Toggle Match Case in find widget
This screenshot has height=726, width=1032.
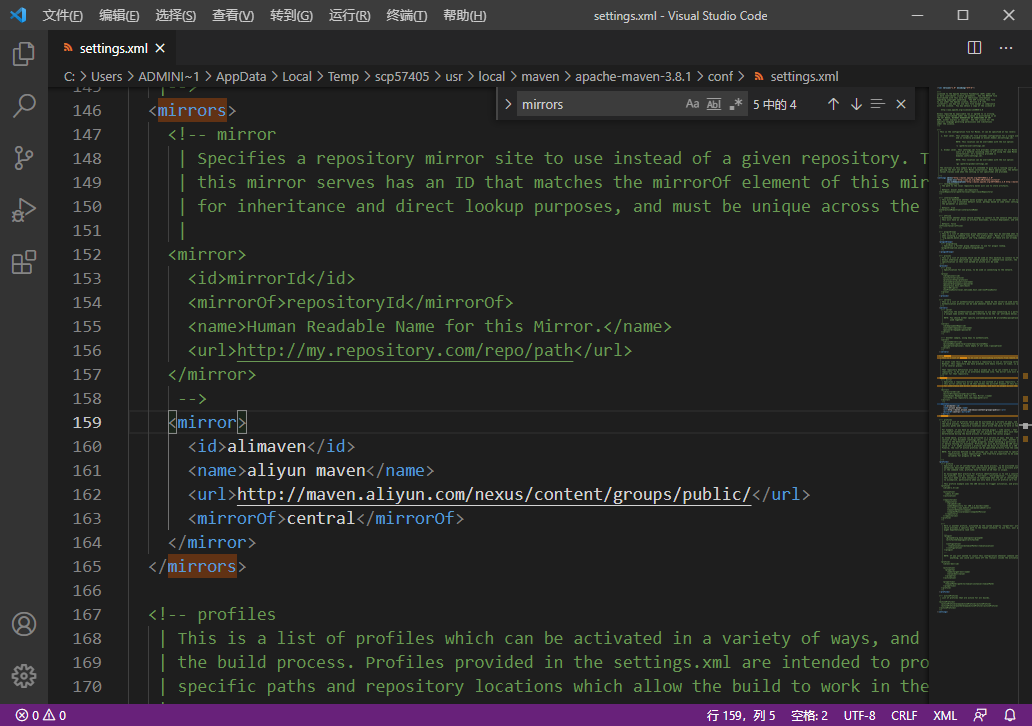692,104
